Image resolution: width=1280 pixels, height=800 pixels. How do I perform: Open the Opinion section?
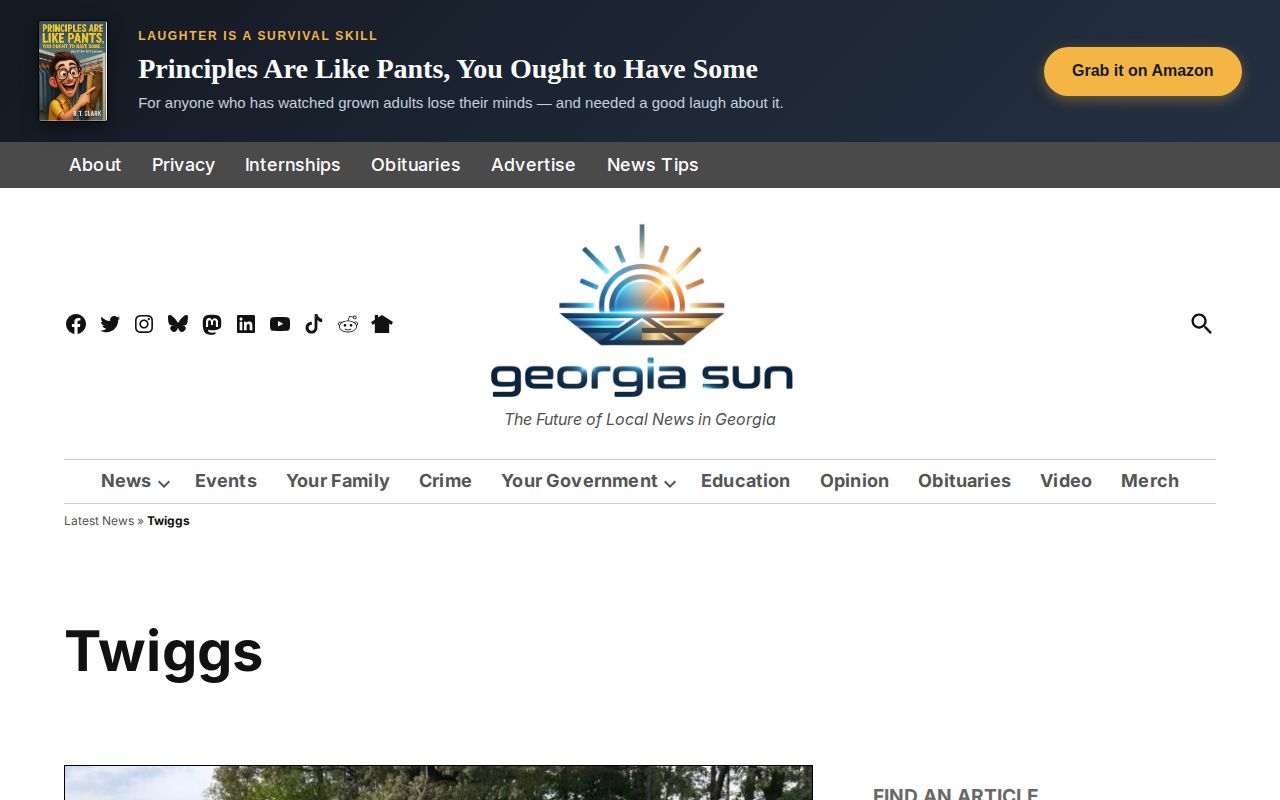tap(854, 481)
